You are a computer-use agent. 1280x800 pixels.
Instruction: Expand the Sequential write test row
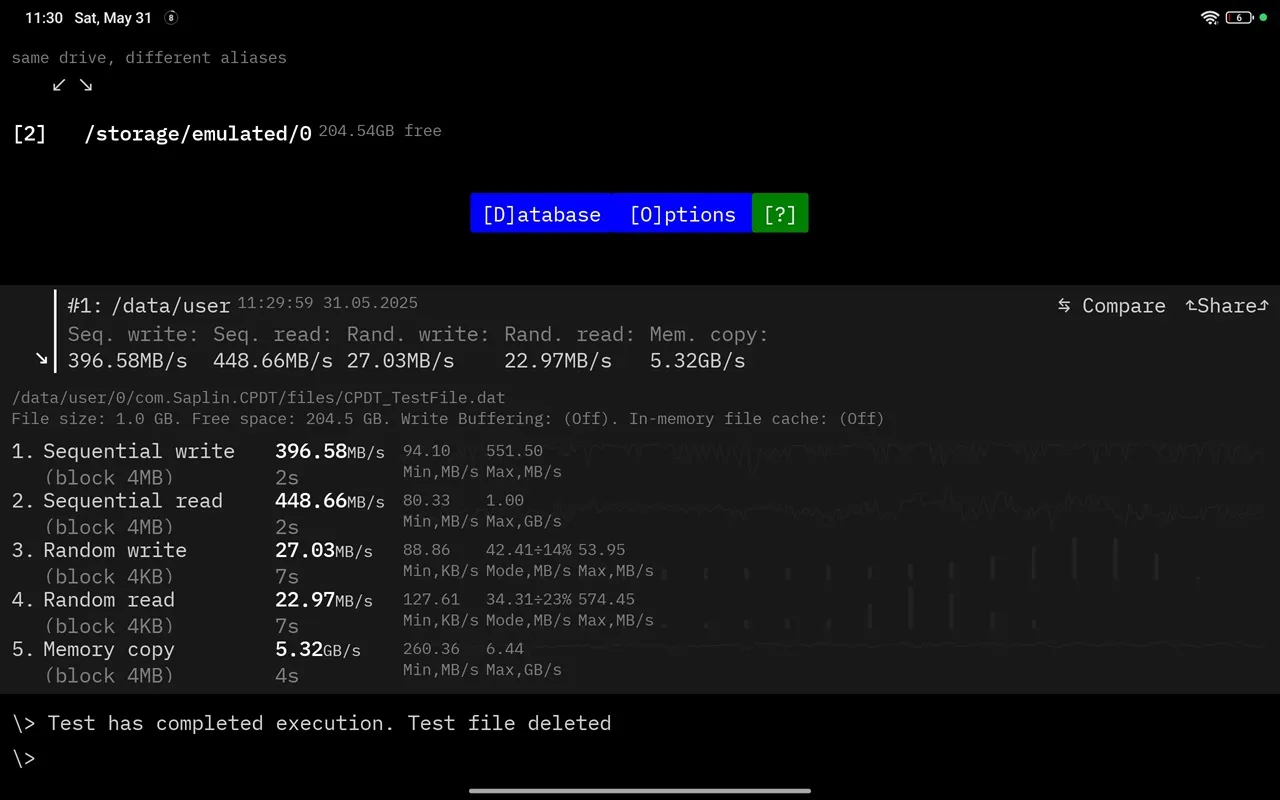[x=138, y=452]
